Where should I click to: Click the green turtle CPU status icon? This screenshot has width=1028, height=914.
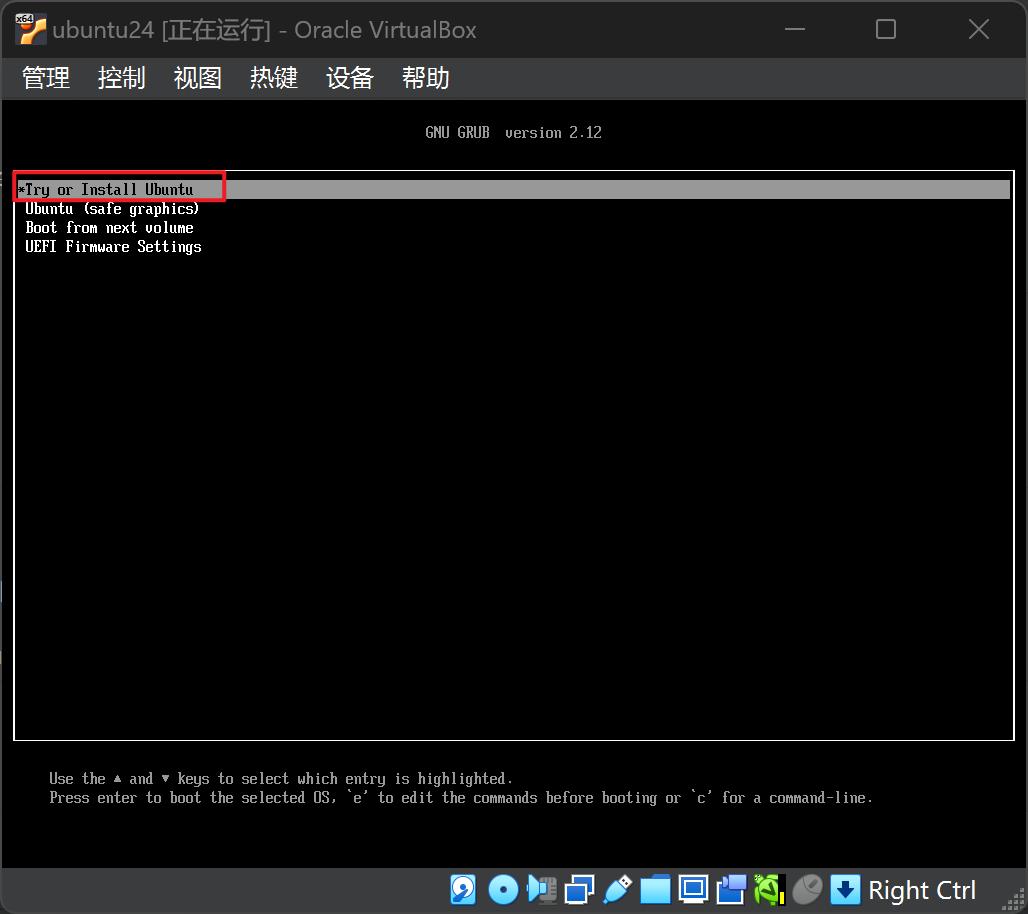click(769, 890)
